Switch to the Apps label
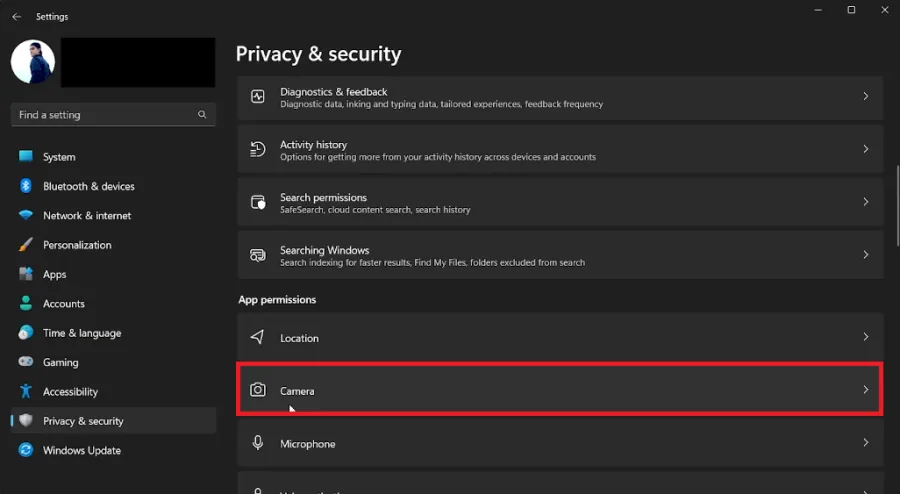Screen dimensions: 900x494 point(55,274)
